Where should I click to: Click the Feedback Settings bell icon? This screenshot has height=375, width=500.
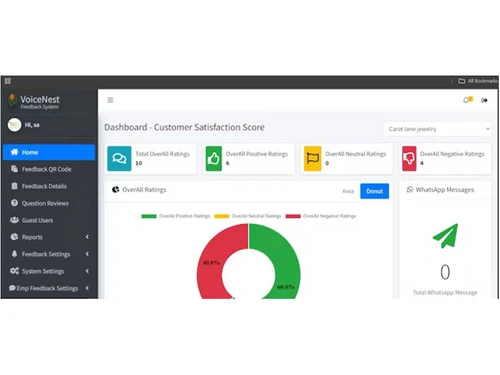[14, 254]
